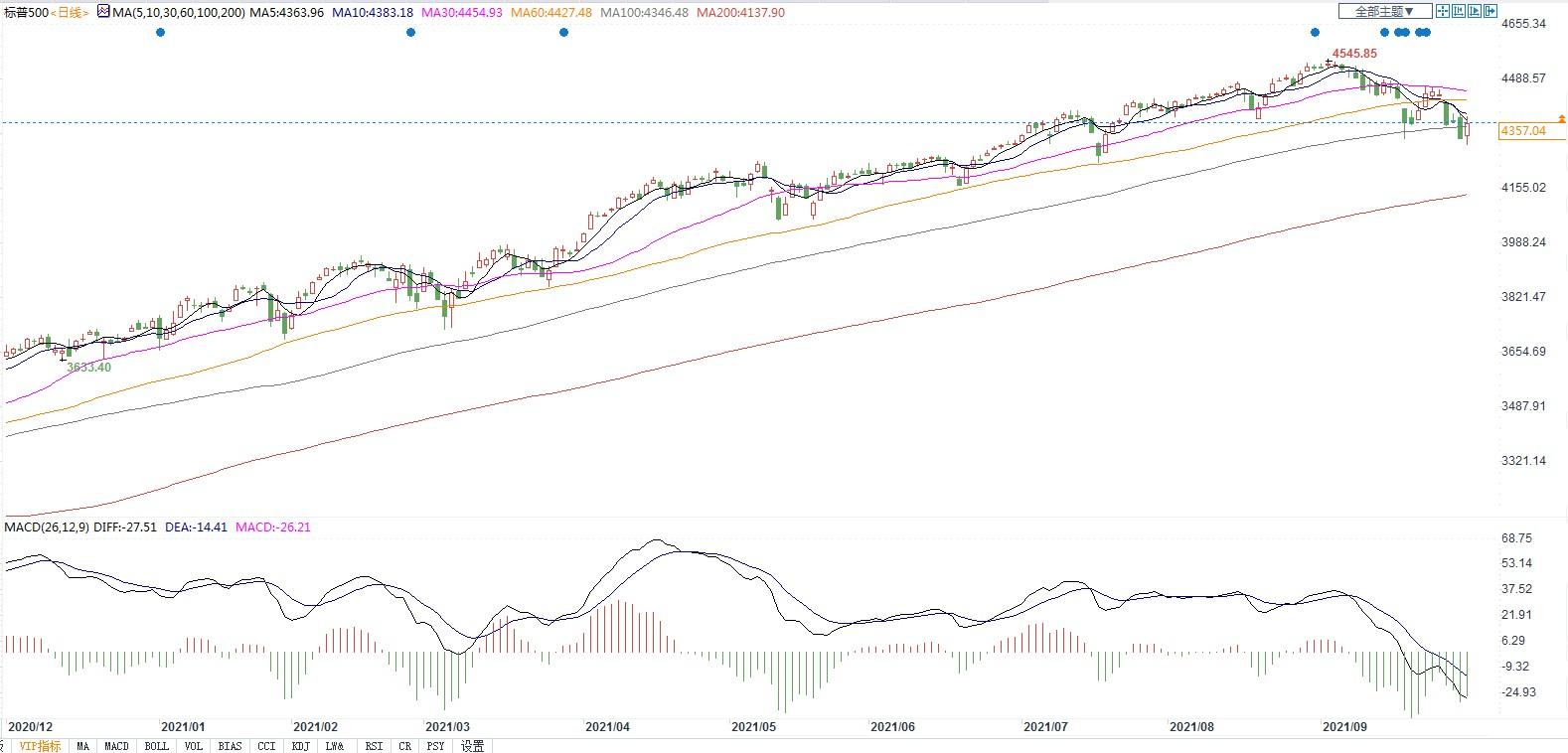Click the 4357.04 current price label
1568x753 pixels.
click(x=1523, y=131)
